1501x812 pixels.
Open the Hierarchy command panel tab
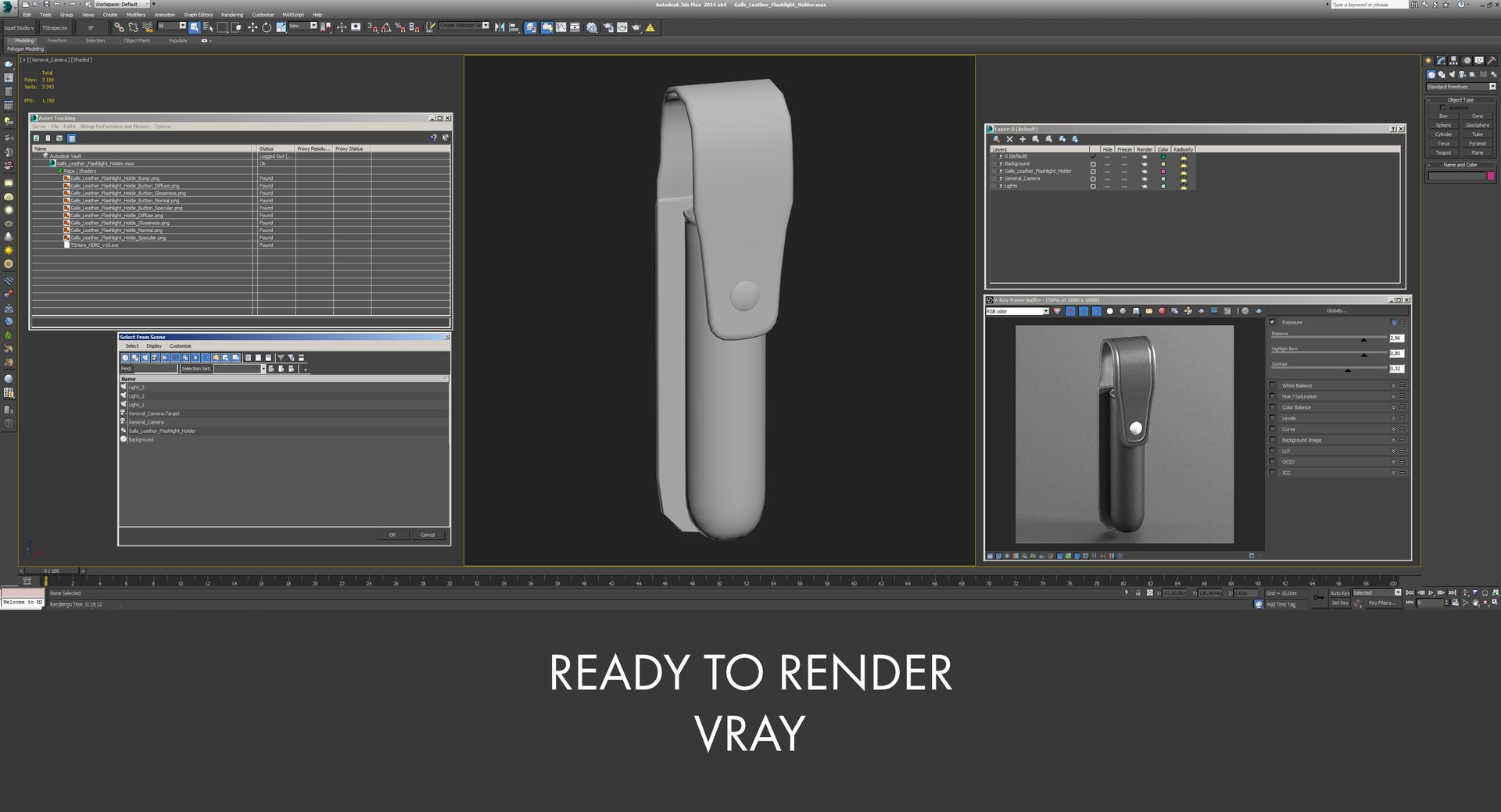pyautogui.click(x=1453, y=60)
